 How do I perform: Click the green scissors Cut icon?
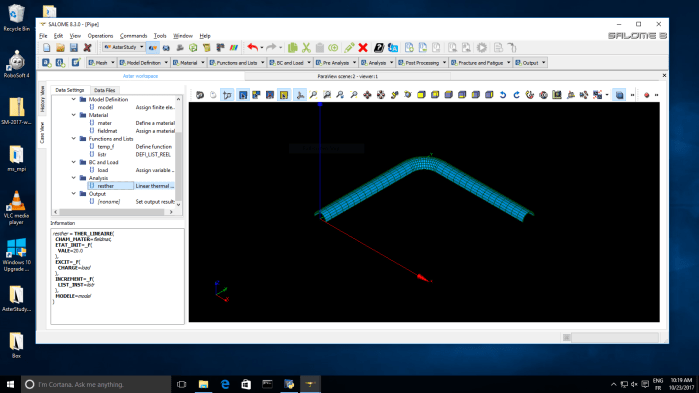(x=306, y=48)
